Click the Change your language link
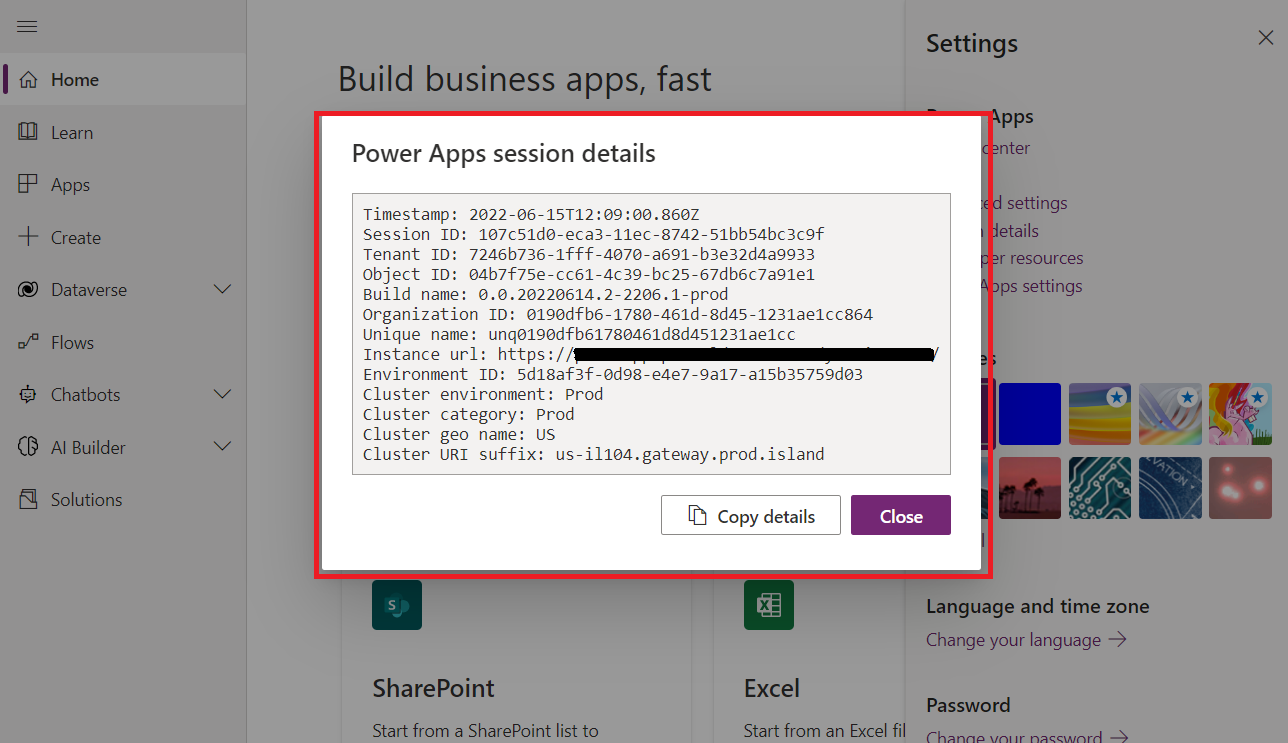The image size is (1288, 743). (x=1026, y=639)
